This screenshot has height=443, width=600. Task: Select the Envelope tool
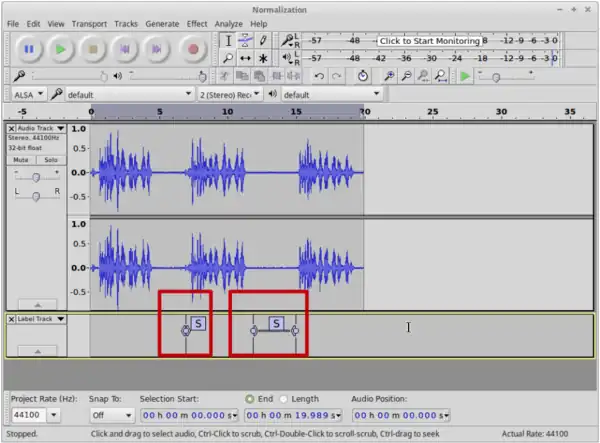point(245,40)
